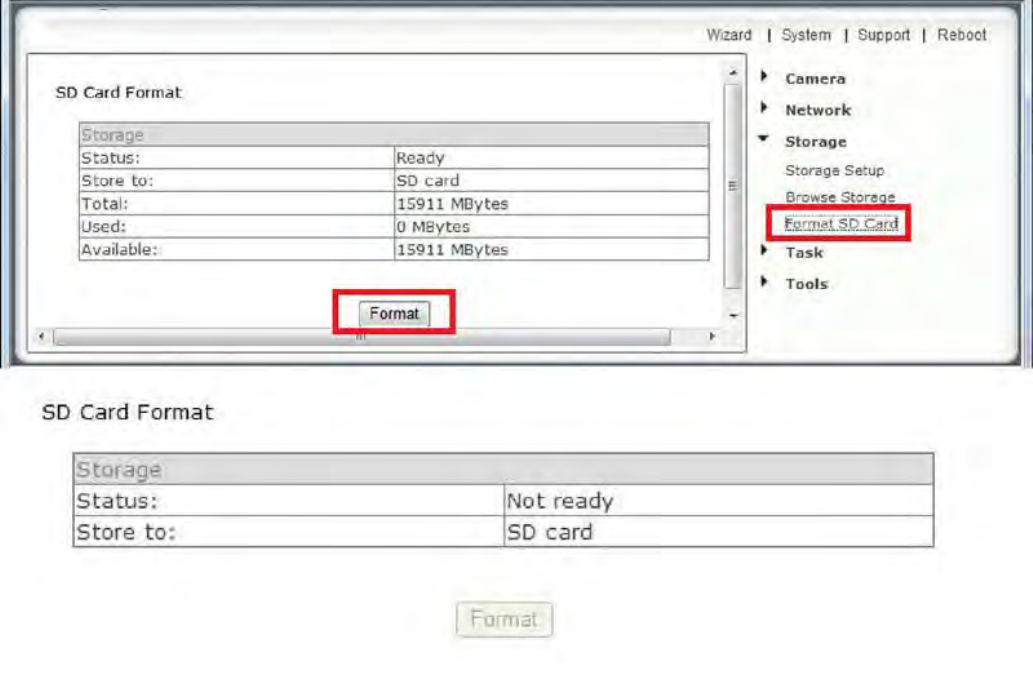Click the vertical scrollbar thumb
This screenshot has width=1033, height=692.
[733, 187]
